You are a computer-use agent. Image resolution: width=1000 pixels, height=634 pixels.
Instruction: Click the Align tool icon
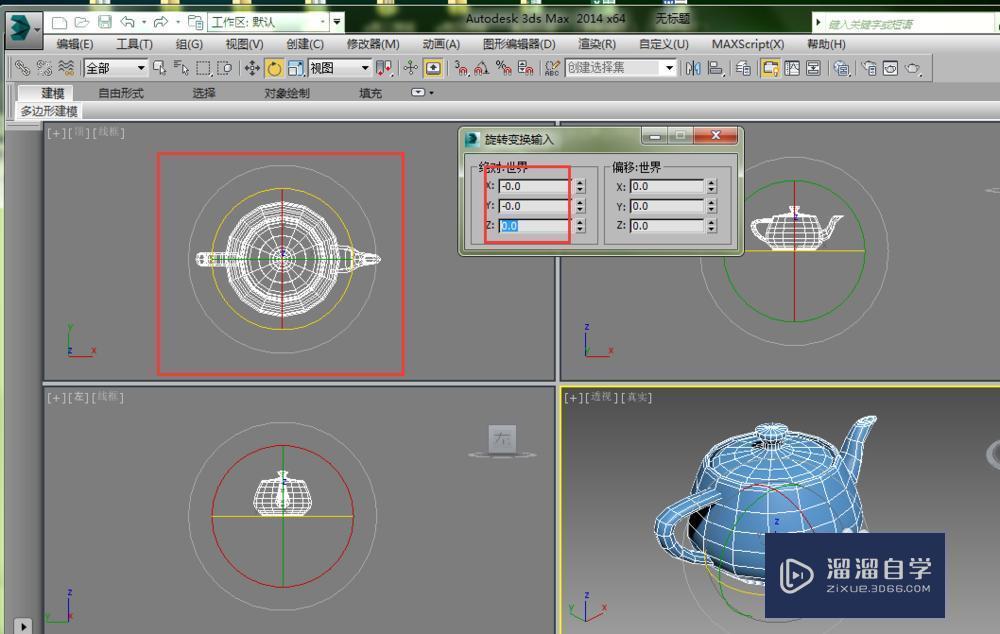coord(715,67)
